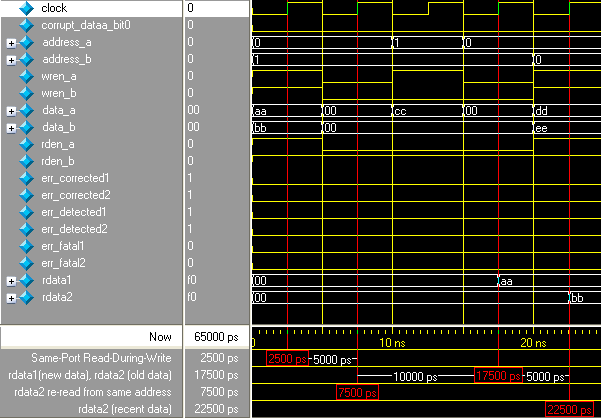Click the wren_b signal diamond icon
601x418 pixels.
point(27,93)
